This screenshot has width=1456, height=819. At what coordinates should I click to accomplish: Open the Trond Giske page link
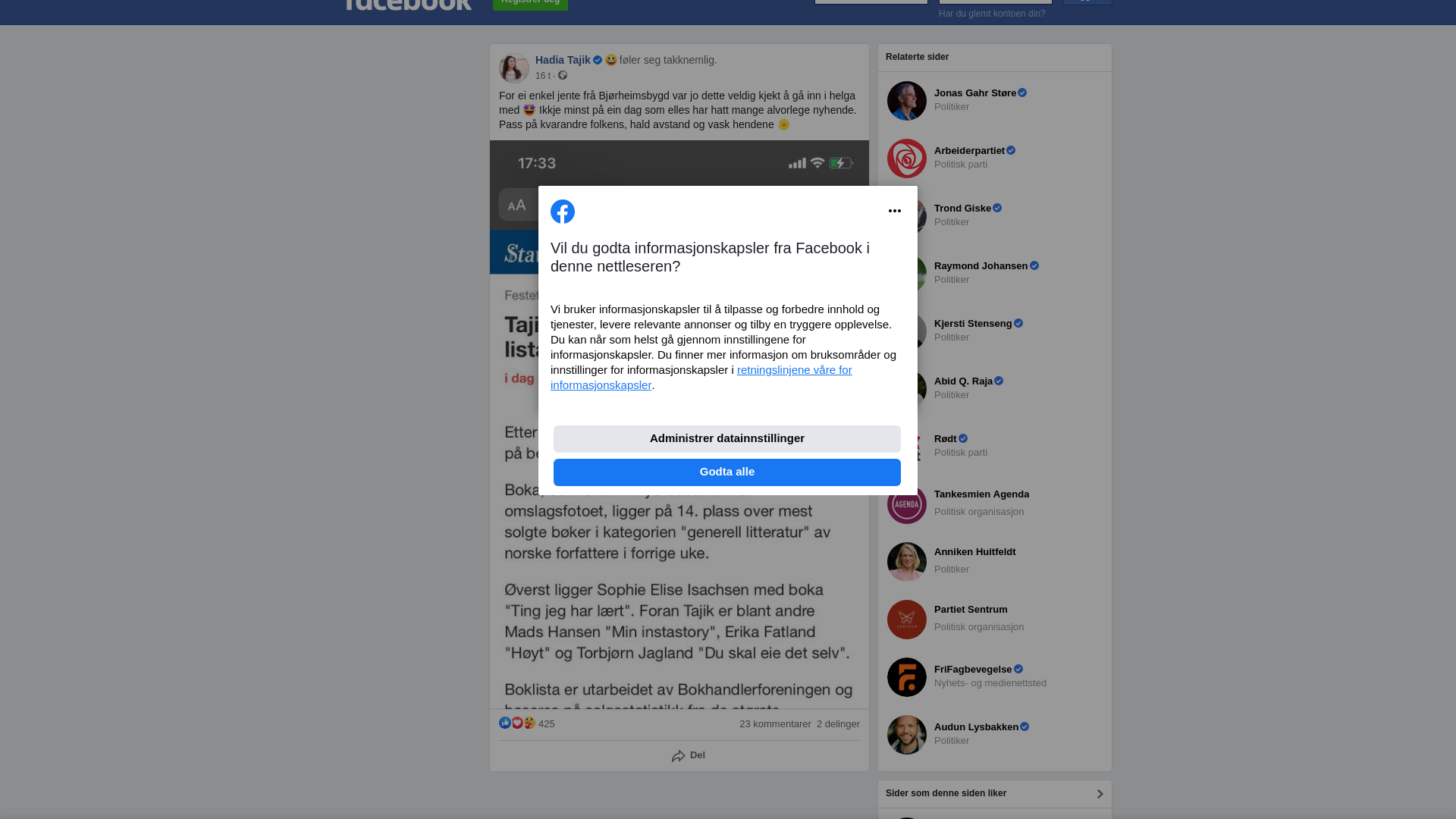(962, 209)
